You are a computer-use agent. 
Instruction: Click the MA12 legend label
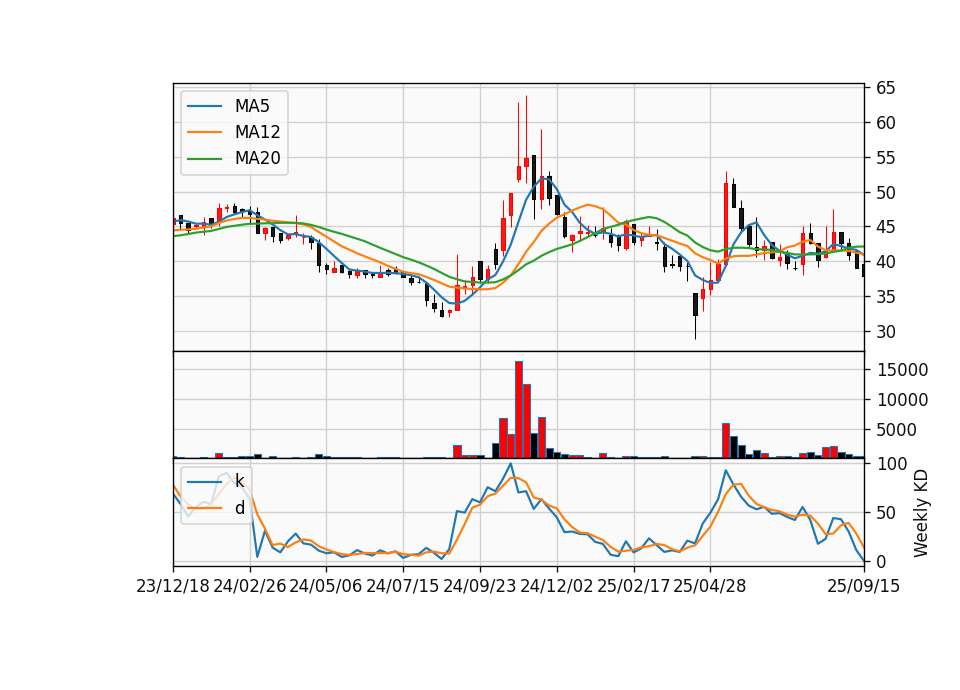pos(257,132)
